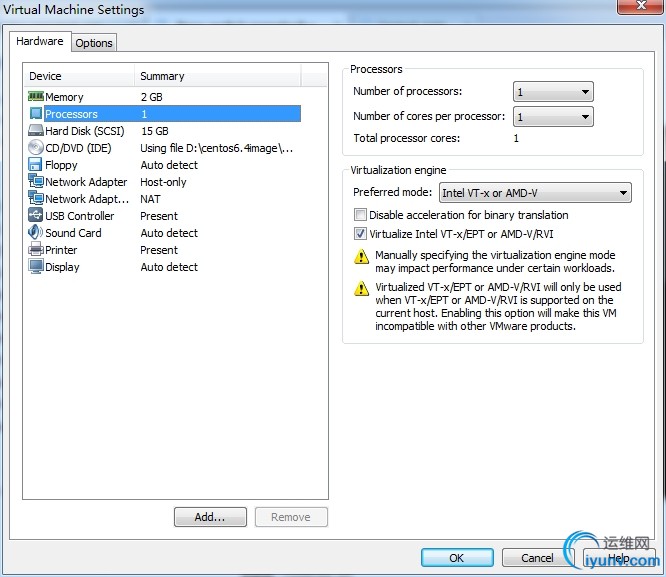Click 'Using file D:\centos6.4image\...' summary
666x577 pixels.
pos(217,148)
